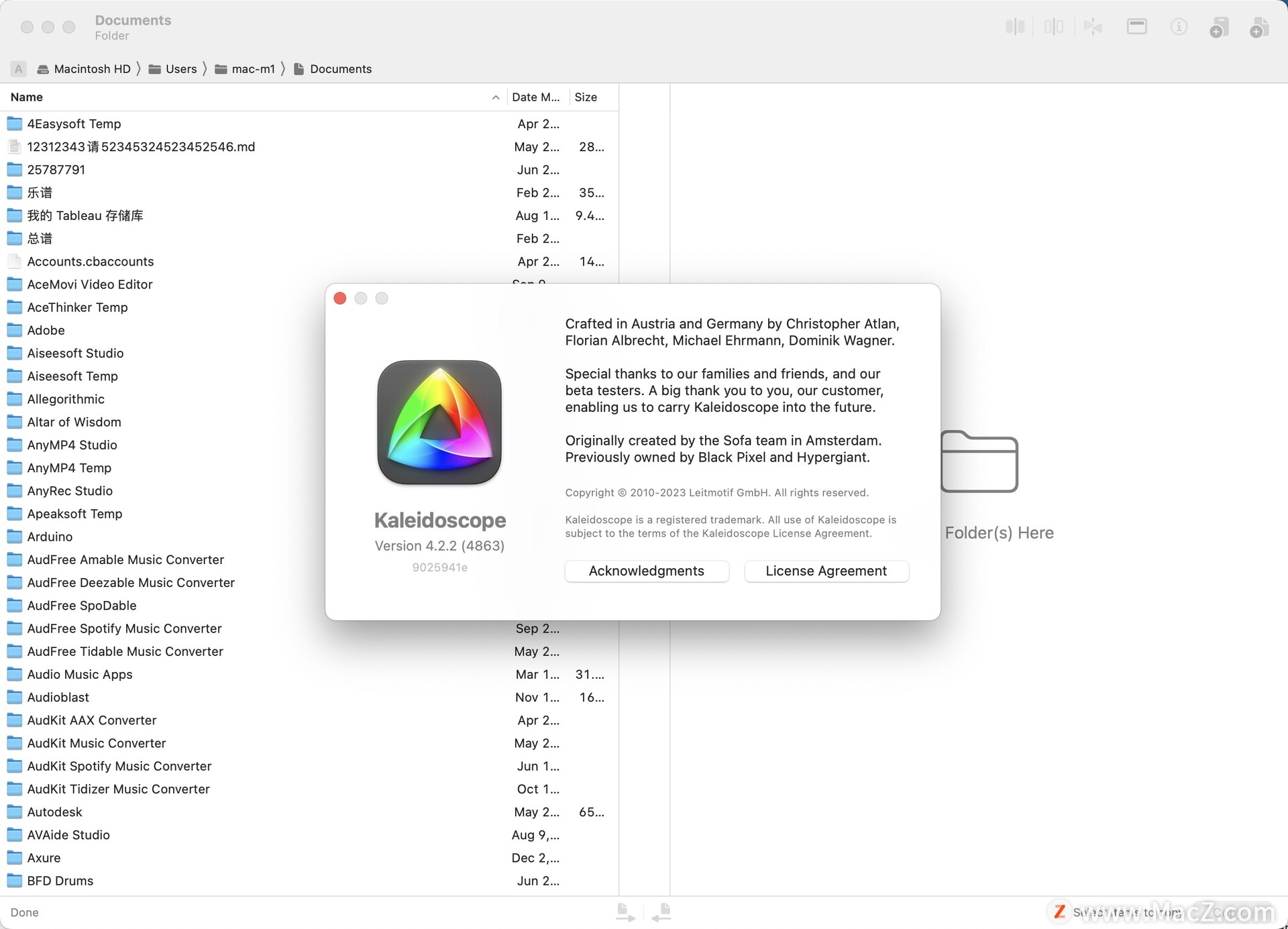Select AudKit Tidizer Music Converter row
This screenshot has width=1288, height=929.
309,789
